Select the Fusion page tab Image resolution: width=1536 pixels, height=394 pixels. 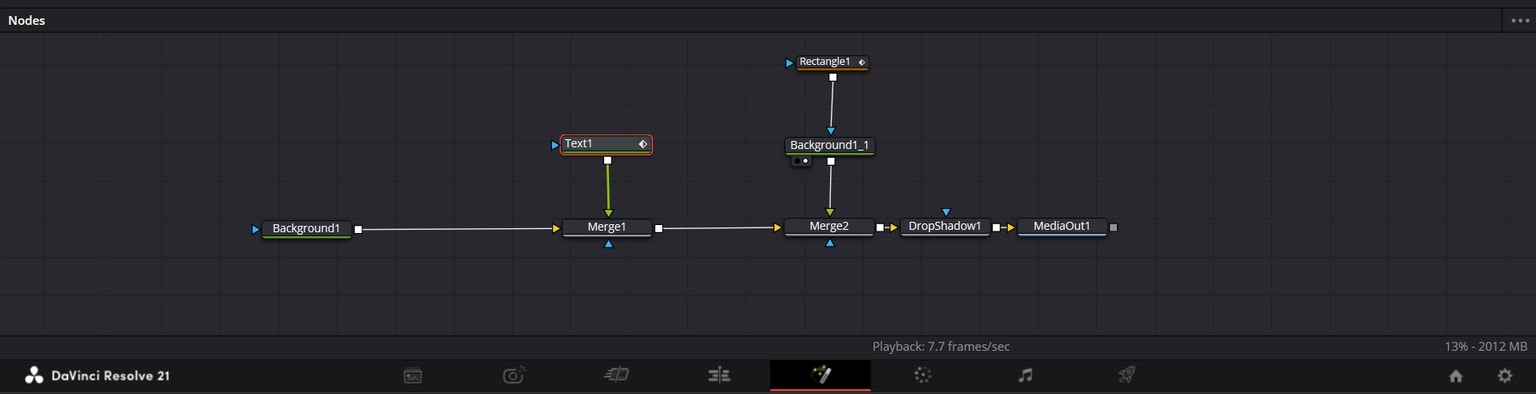pyautogui.click(x=820, y=375)
